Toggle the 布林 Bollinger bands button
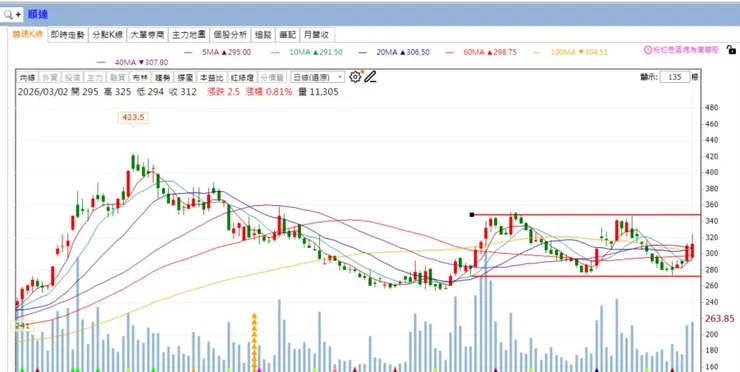 [140, 77]
